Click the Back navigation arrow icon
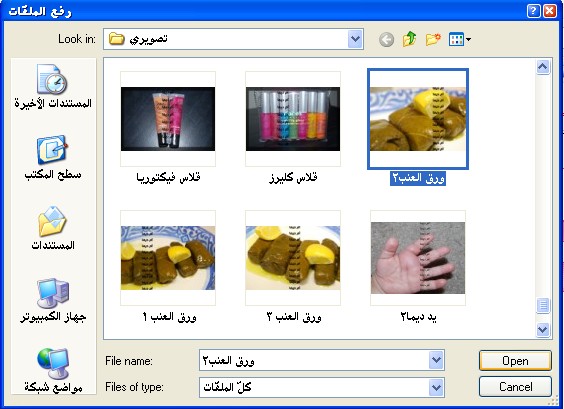The image size is (564, 409). pyautogui.click(x=386, y=40)
